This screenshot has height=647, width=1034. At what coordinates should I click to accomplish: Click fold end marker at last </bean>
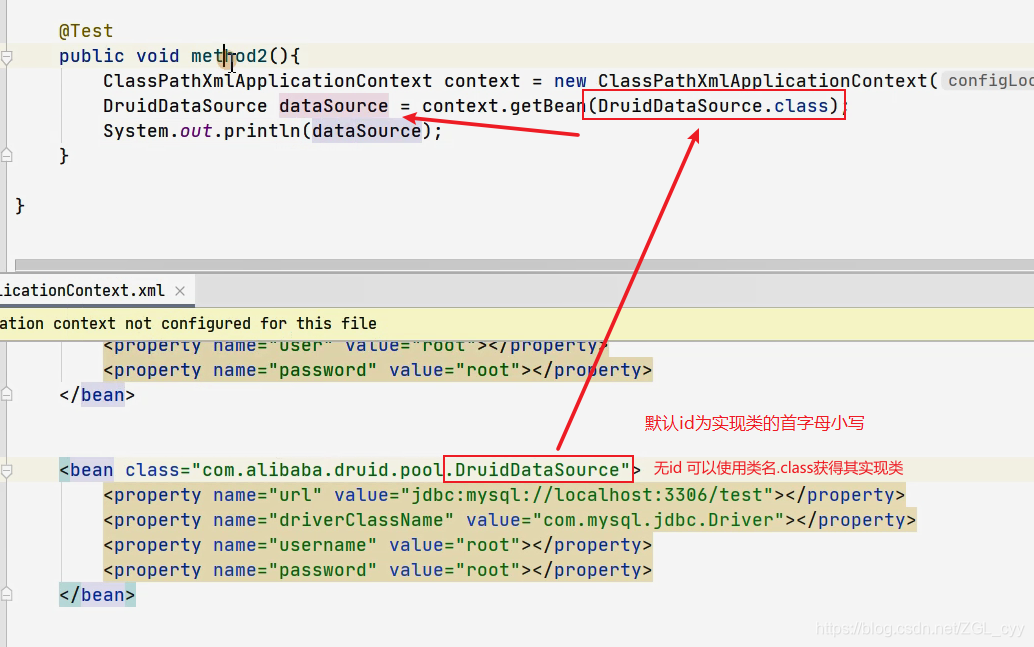[7, 595]
